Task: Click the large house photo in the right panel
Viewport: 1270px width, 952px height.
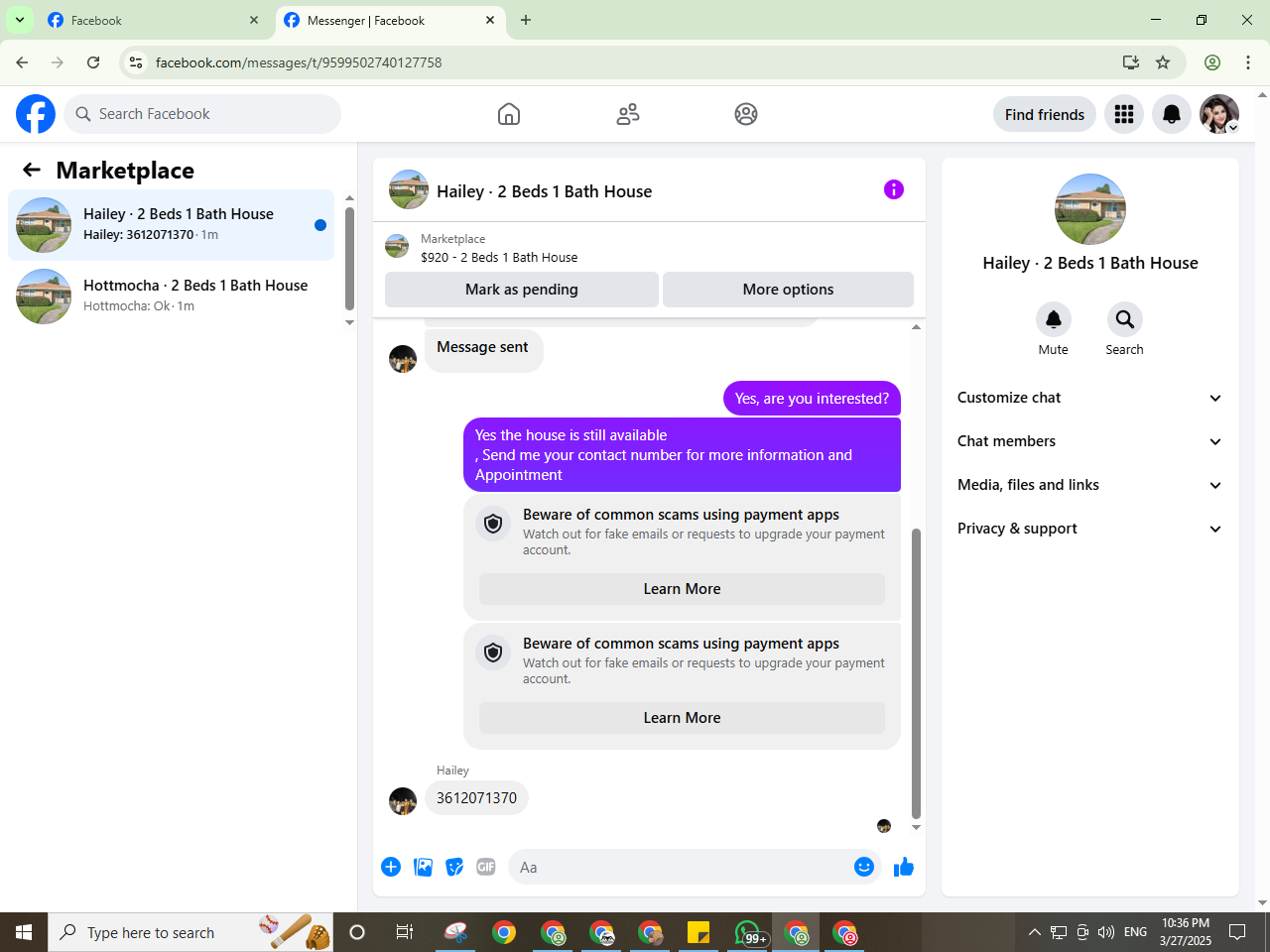Action: [x=1090, y=209]
